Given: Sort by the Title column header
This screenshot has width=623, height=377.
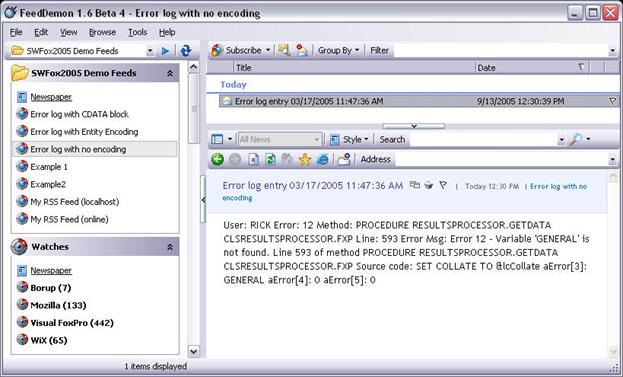Looking at the screenshot, I should point(354,68).
